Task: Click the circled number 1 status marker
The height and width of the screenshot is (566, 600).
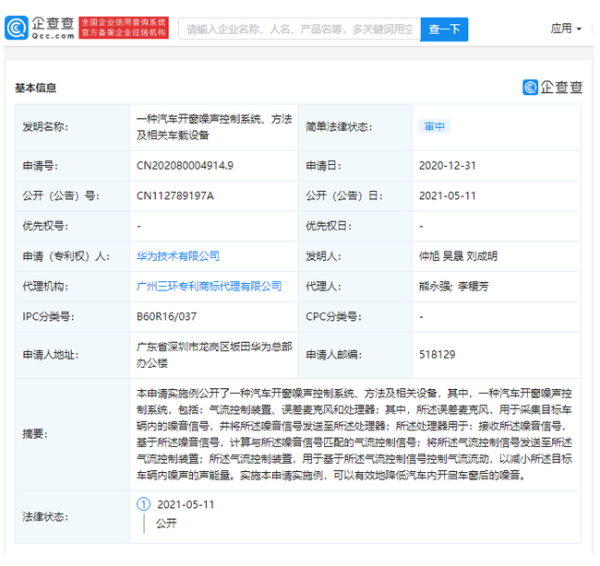Action: pyautogui.click(x=143, y=504)
